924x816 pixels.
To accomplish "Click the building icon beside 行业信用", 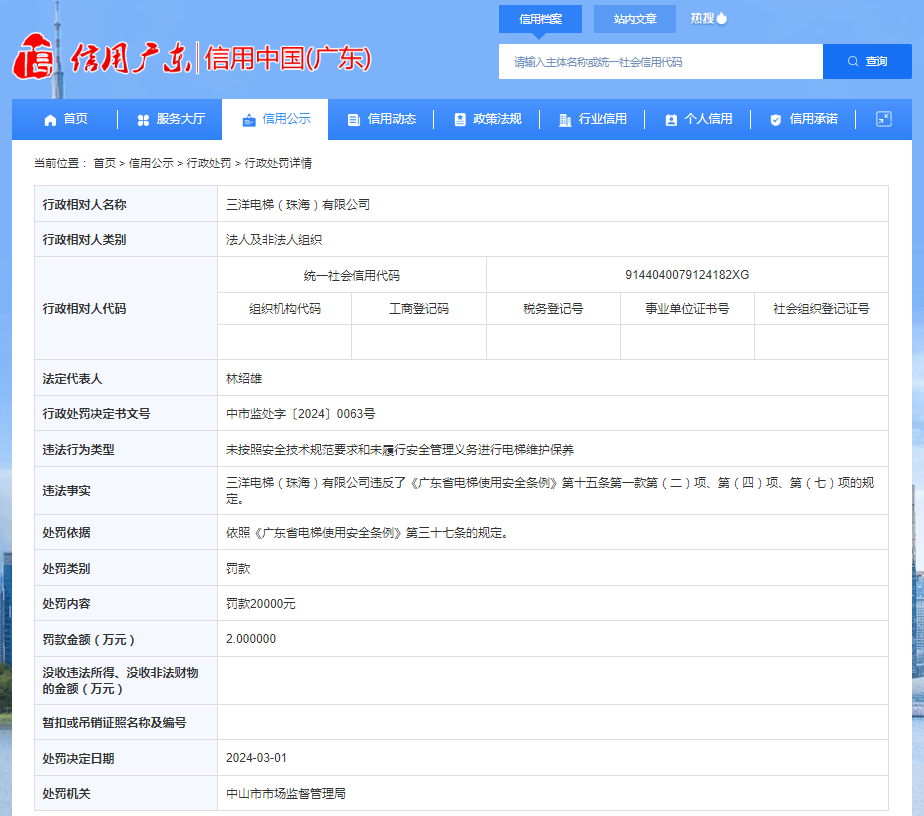I will point(565,120).
